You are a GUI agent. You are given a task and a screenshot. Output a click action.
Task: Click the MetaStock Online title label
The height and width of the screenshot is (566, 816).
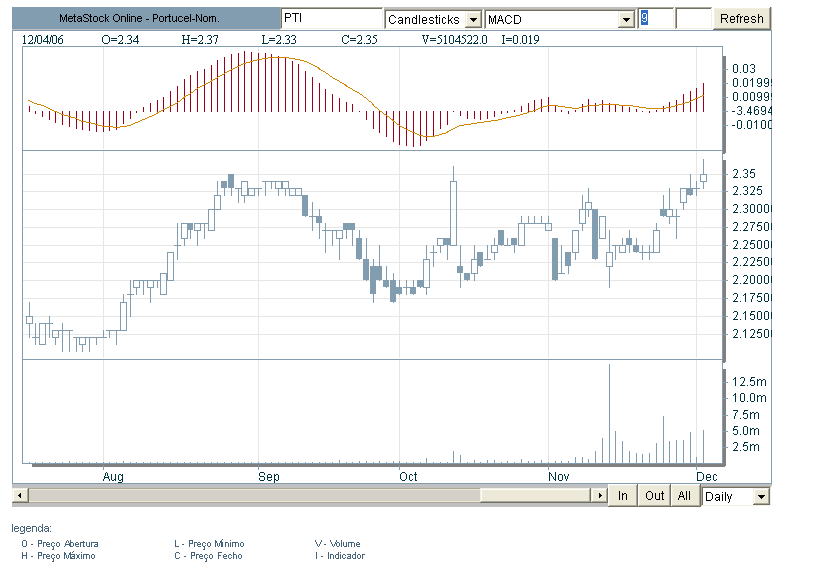click(x=139, y=18)
